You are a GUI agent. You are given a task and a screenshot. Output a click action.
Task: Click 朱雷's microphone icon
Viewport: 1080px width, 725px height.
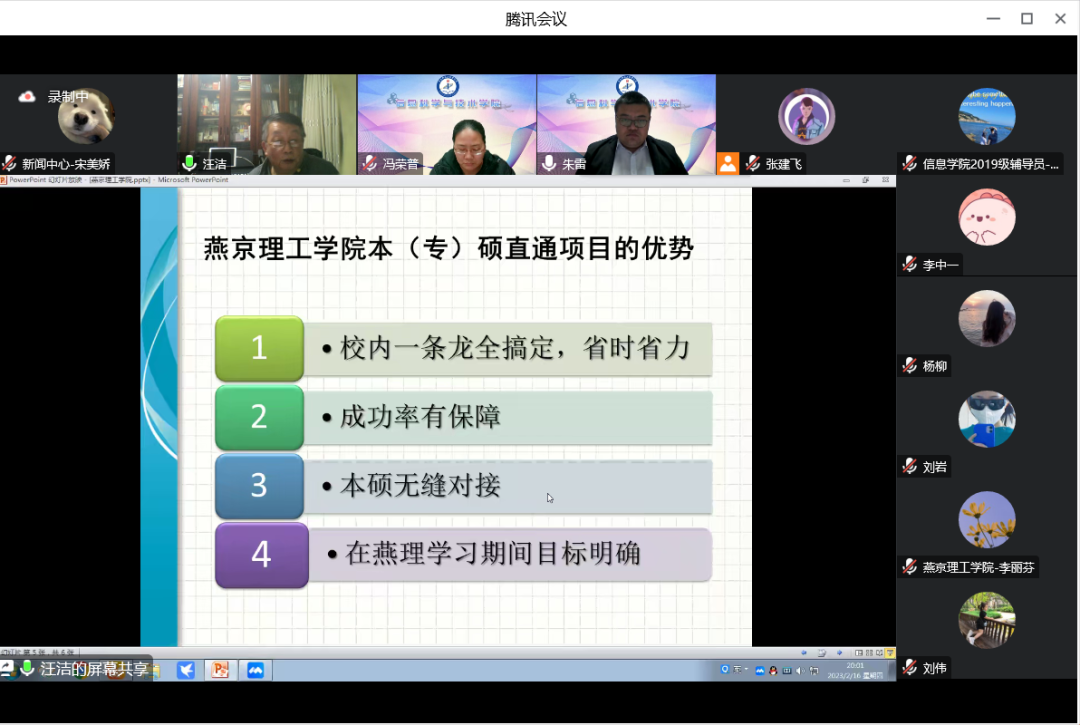point(547,163)
